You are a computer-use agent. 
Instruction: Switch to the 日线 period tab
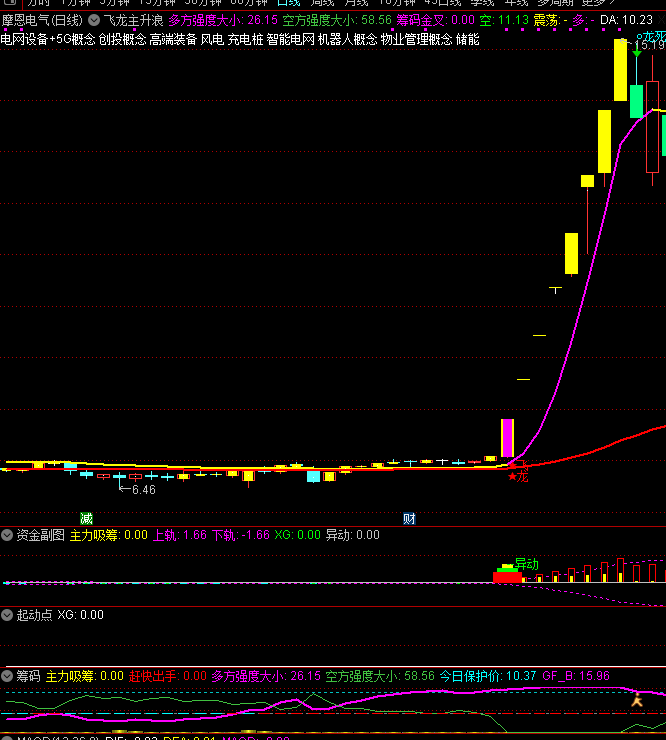pos(288,3)
